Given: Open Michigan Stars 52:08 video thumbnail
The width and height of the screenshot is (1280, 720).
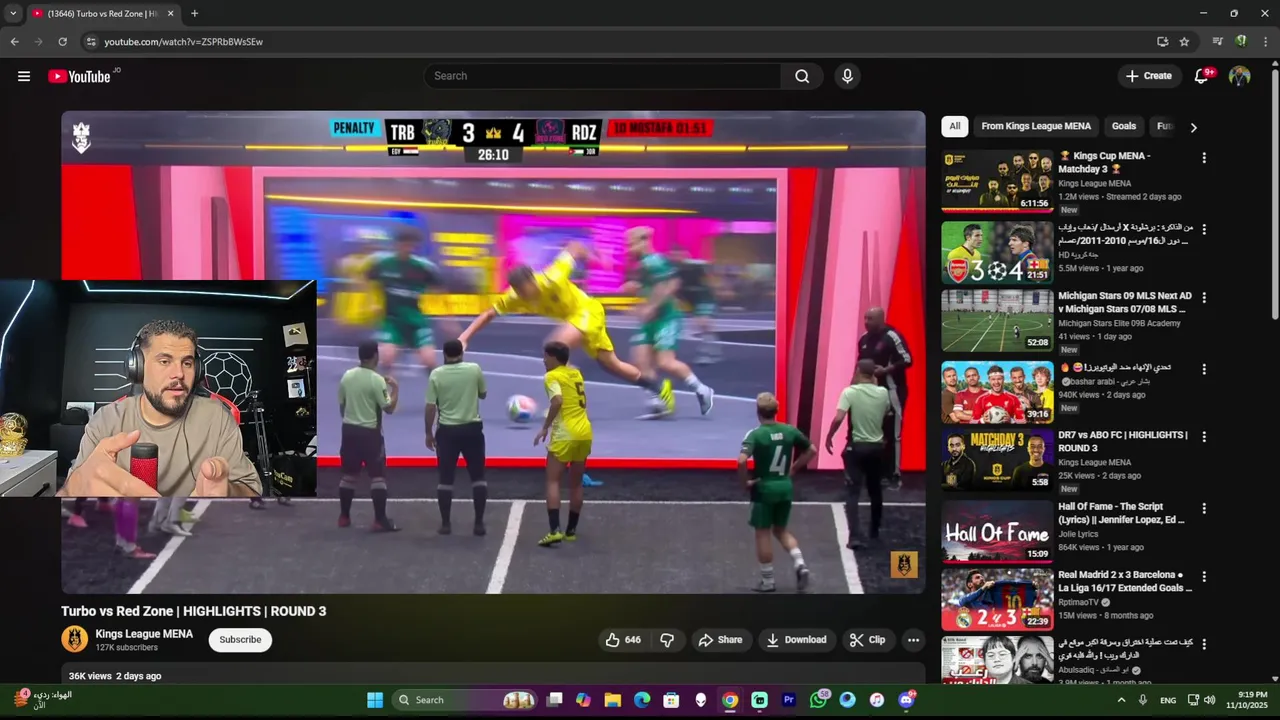Looking at the screenshot, I should tap(997, 321).
